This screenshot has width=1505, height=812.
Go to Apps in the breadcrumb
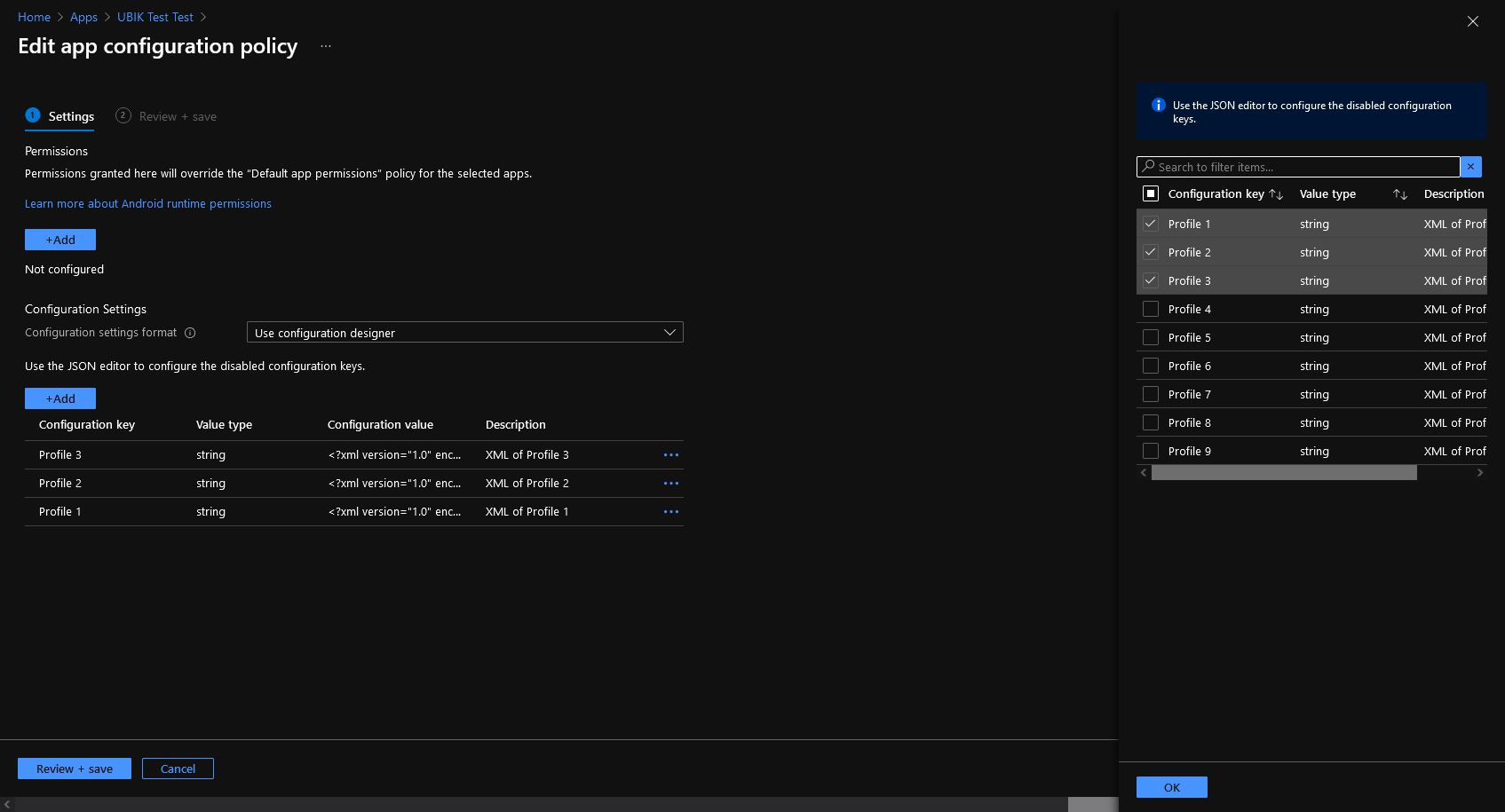coord(83,17)
